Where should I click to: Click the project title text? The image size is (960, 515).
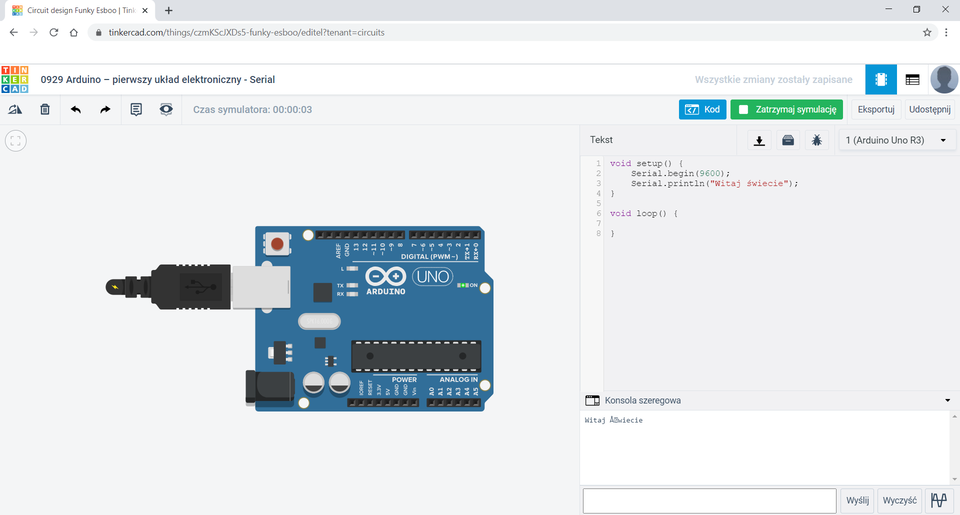click(x=158, y=80)
